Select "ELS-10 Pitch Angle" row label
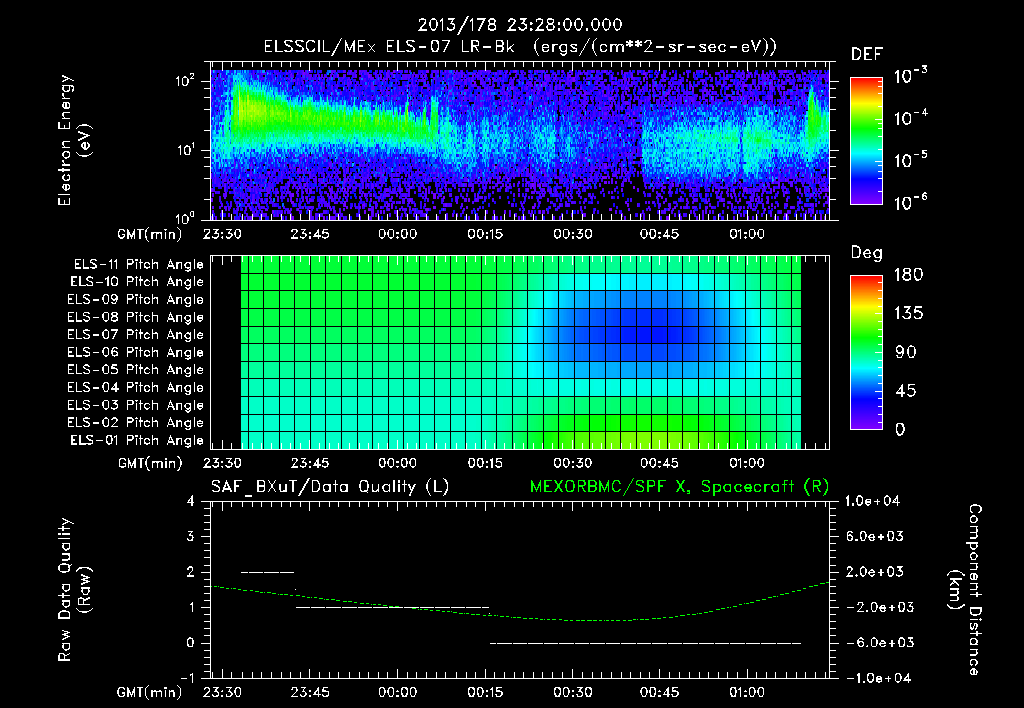1024x708 pixels. pyautogui.click(x=137, y=282)
